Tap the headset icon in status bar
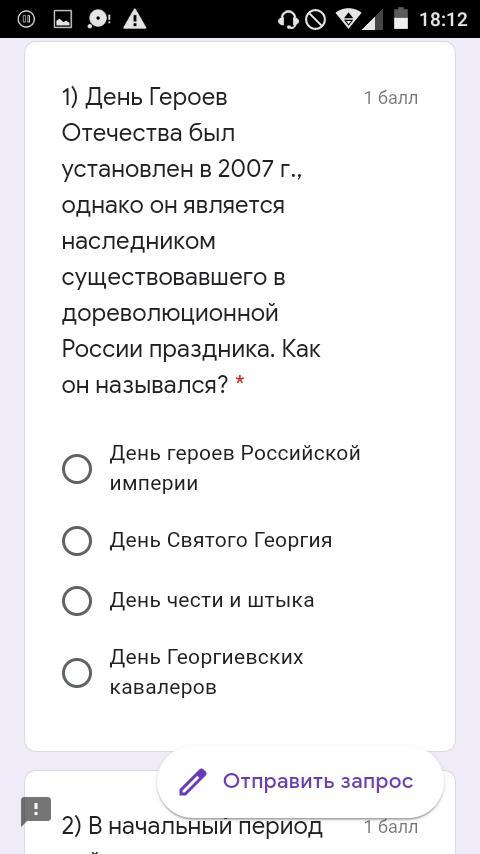The height and width of the screenshot is (854, 480). tap(288, 20)
